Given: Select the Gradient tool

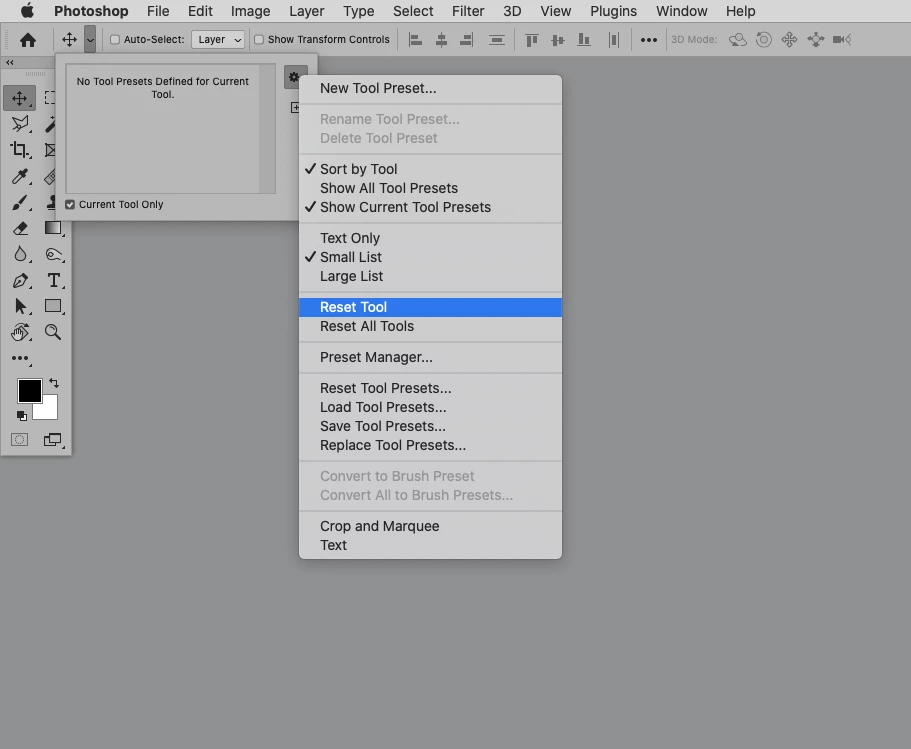Looking at the screenshot, I should point(53,228).
